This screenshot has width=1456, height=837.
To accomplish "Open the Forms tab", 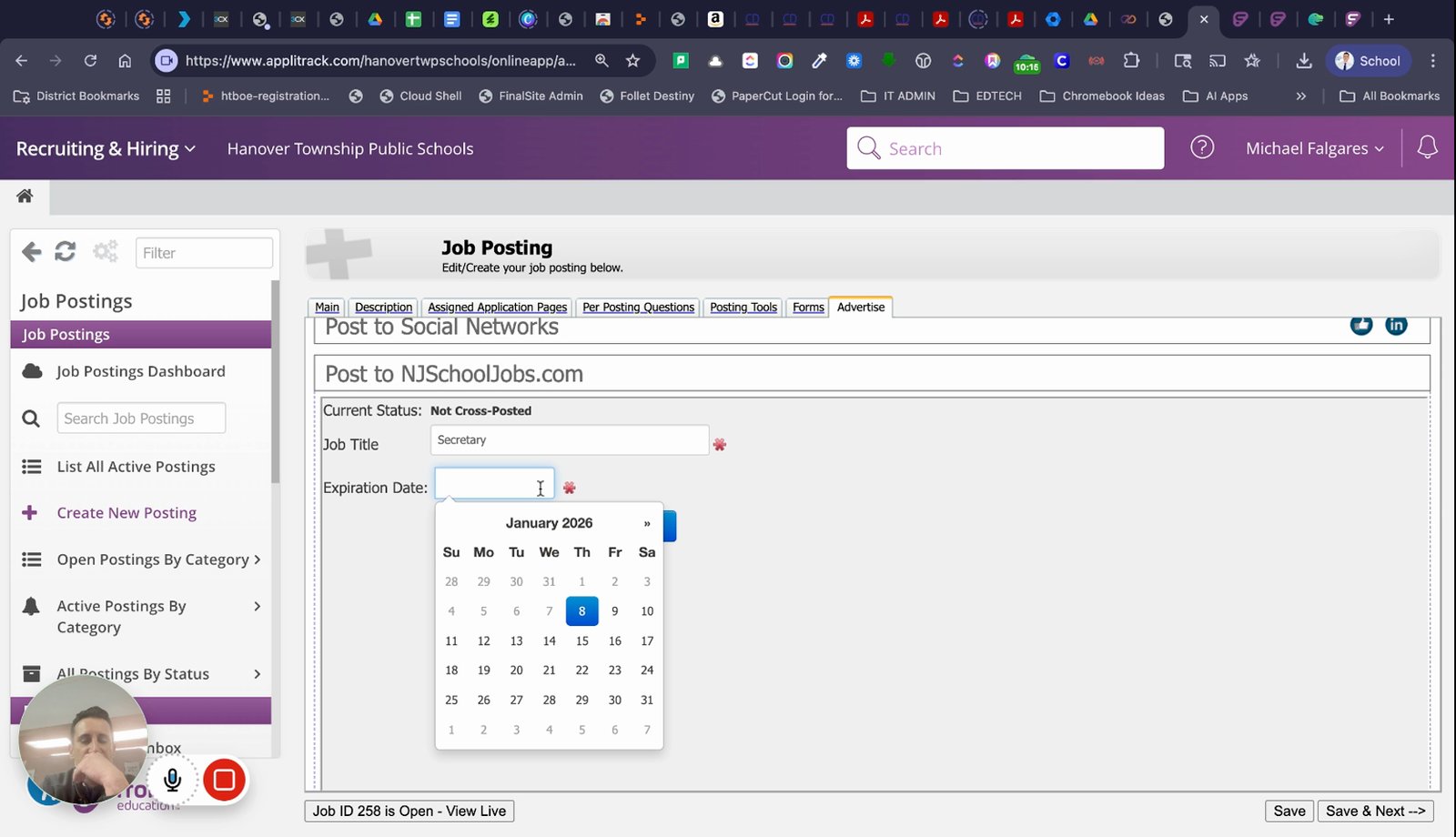I will [x=808, y=308].
